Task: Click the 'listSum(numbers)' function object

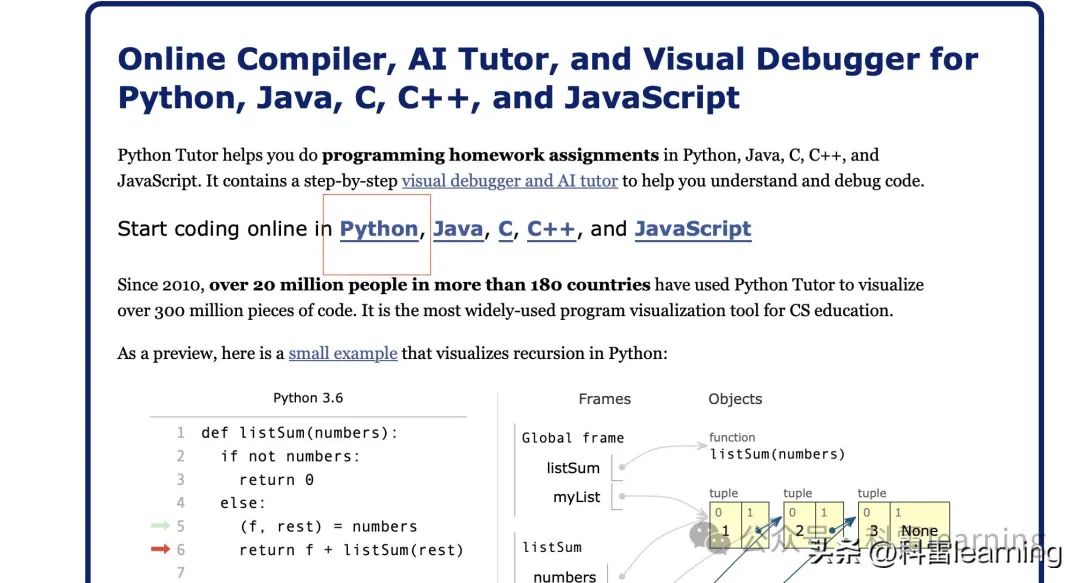Action: tap(777, 454)
